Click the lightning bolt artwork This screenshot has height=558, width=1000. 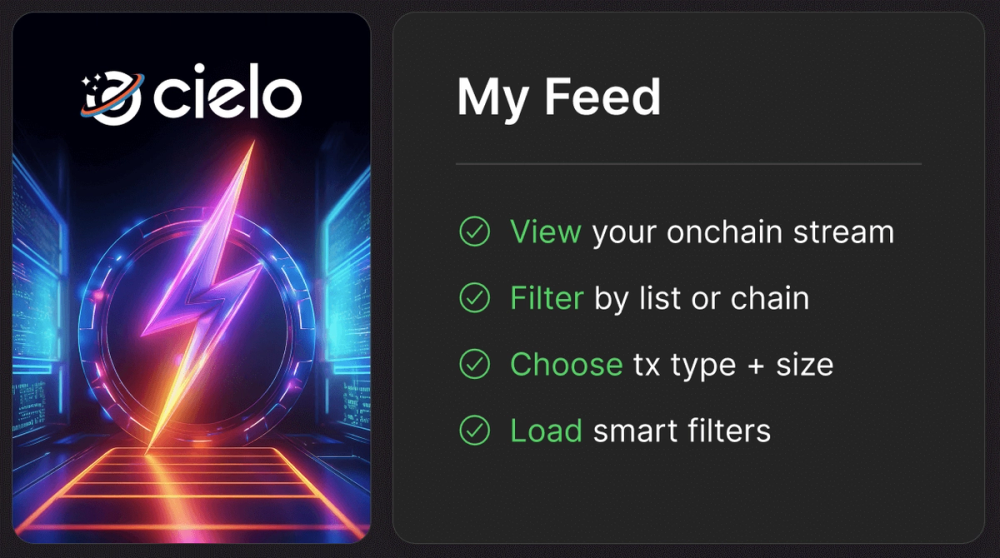tap(202, 295)
